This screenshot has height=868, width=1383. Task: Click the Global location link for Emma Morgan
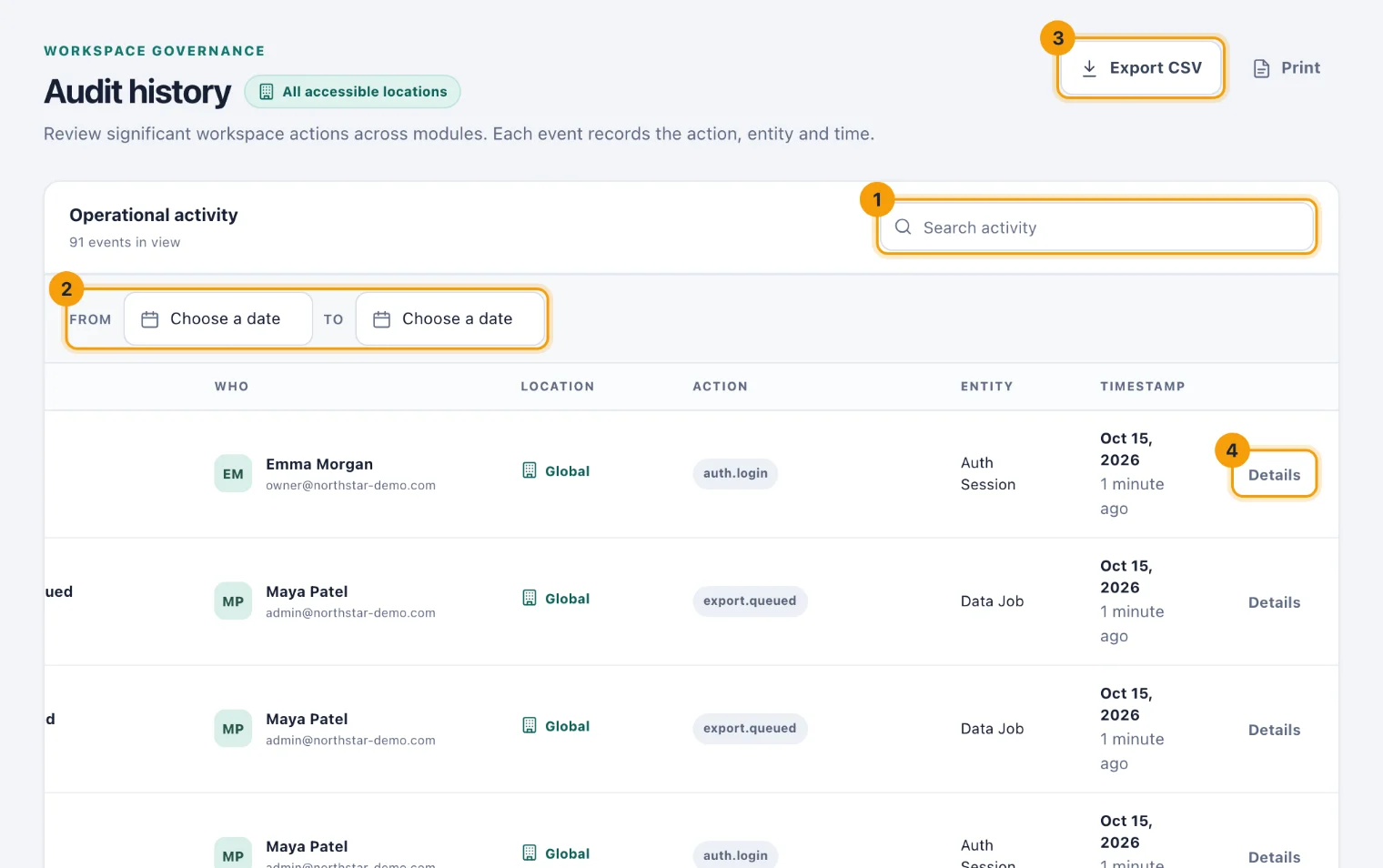point(556,471)
